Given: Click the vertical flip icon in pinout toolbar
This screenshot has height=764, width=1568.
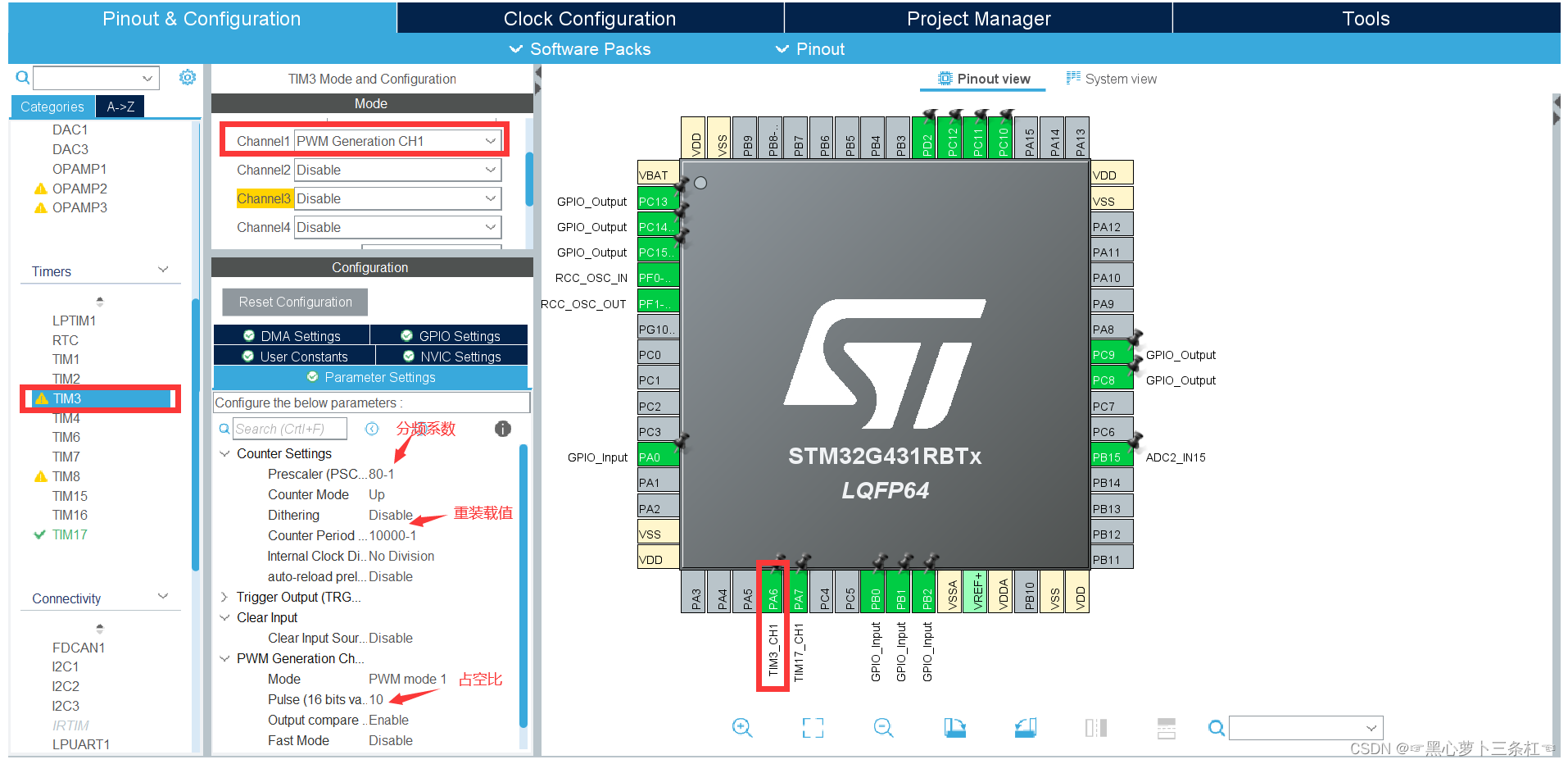Looking at the screenshot, I should coord(1096,728).
